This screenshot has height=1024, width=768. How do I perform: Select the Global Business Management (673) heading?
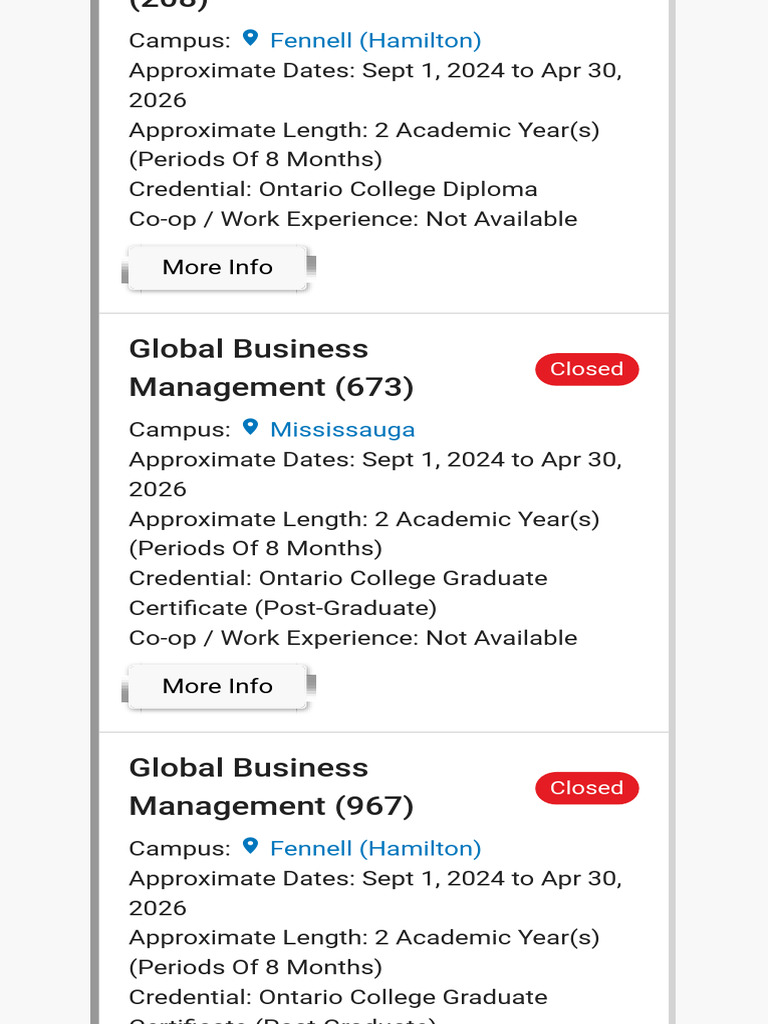272,368
